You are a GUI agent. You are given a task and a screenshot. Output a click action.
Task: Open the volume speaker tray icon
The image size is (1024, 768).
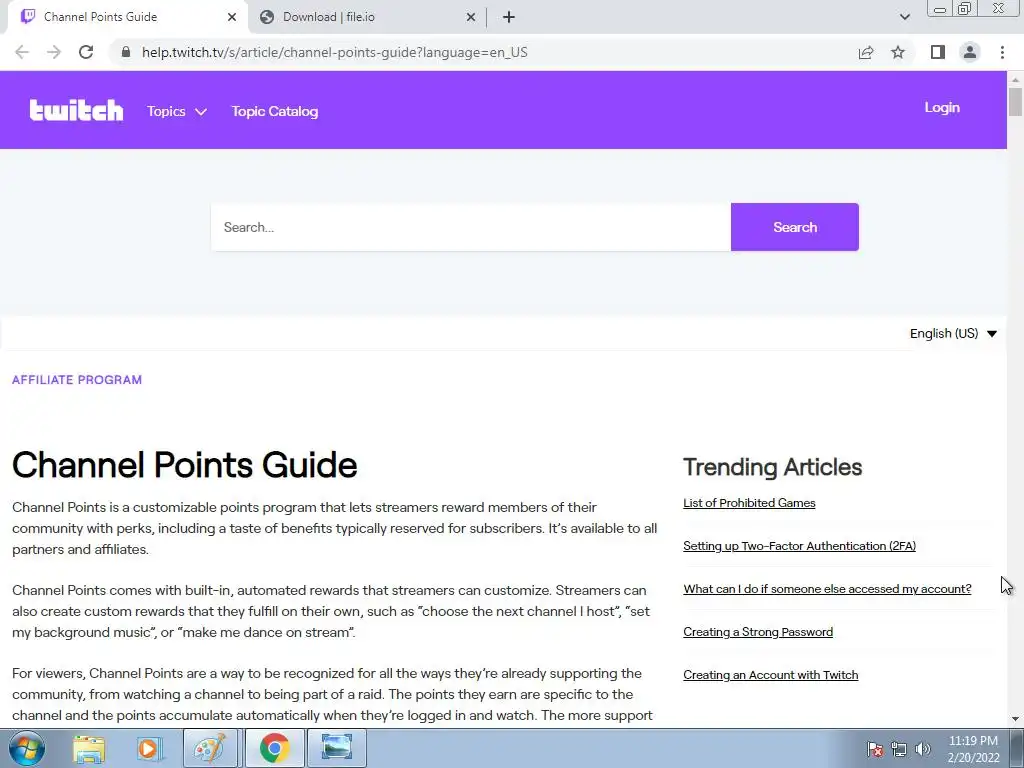(923, 749)
